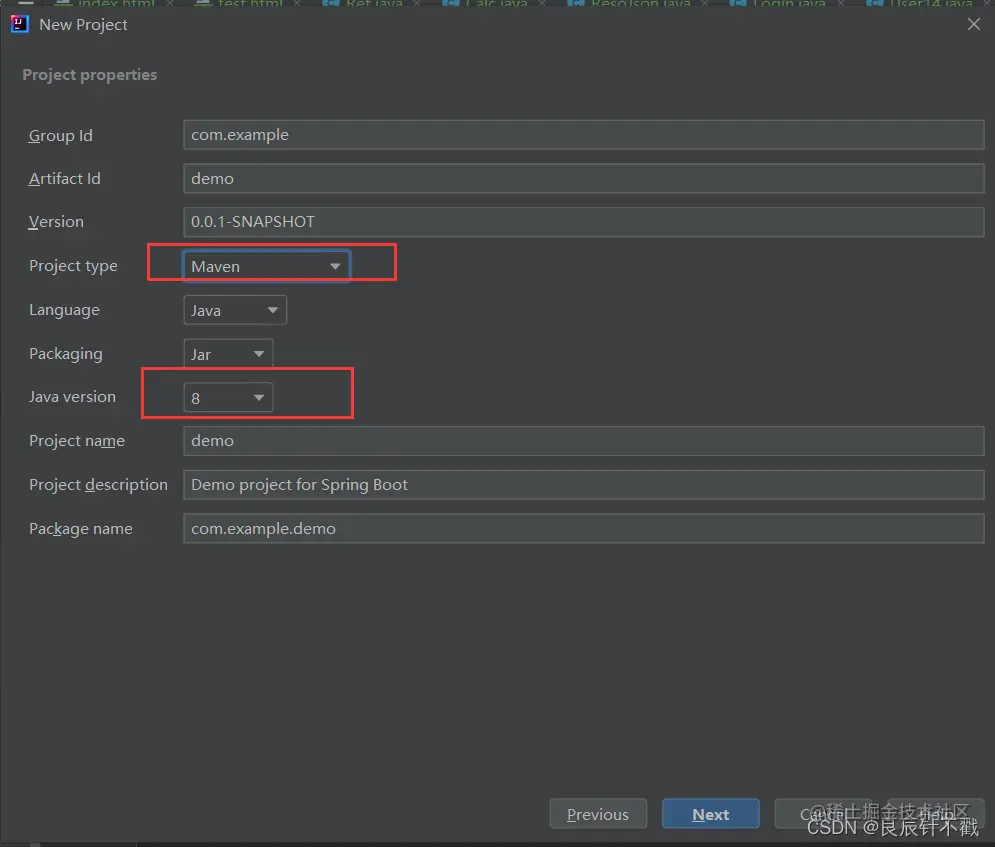Click the Project name input field
The image size is (995, 847).
(x=584, y=441)
